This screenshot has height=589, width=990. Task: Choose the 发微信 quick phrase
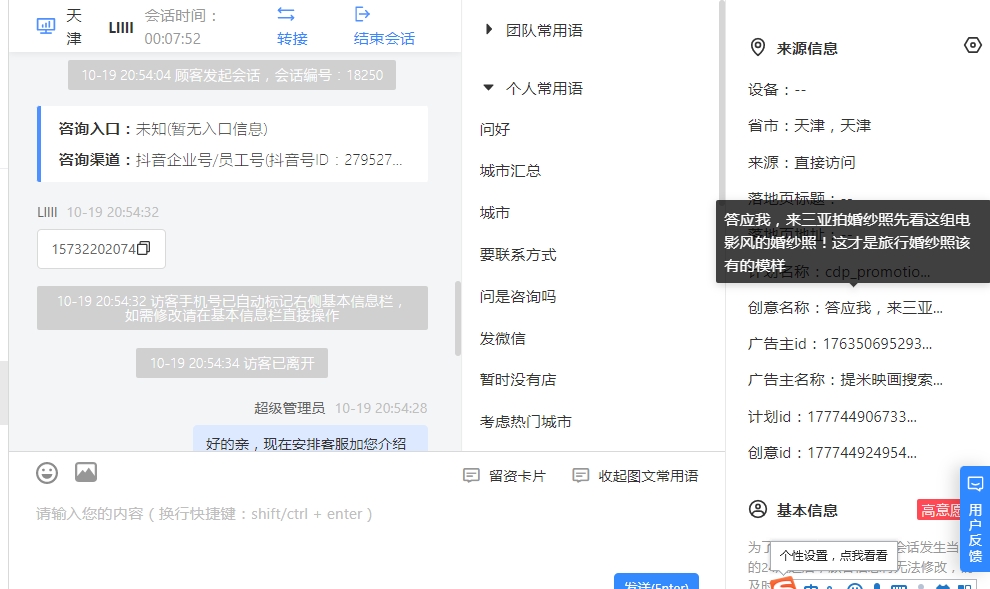coord(503,338)
